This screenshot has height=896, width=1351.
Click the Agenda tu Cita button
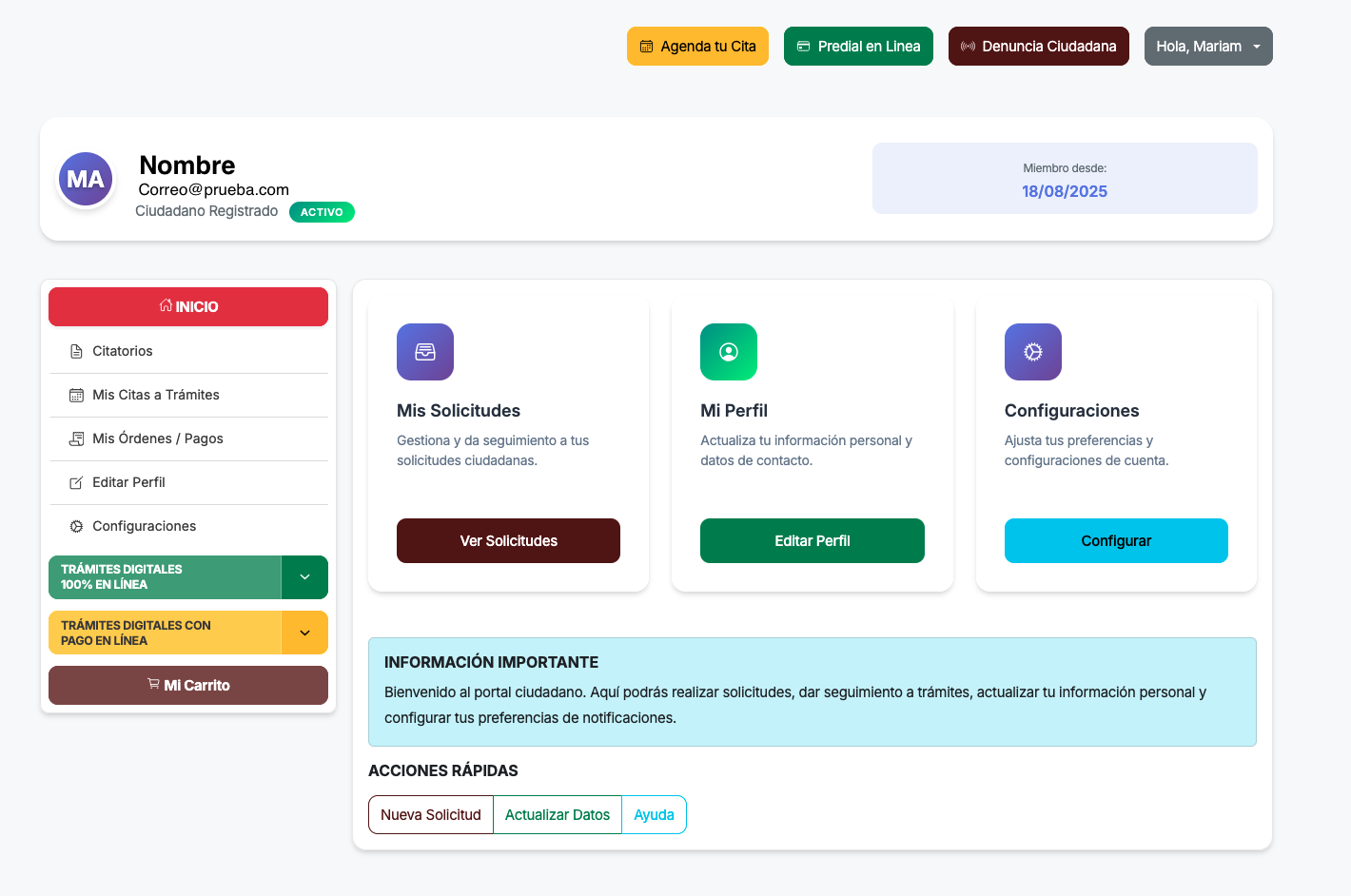point(697,47)
